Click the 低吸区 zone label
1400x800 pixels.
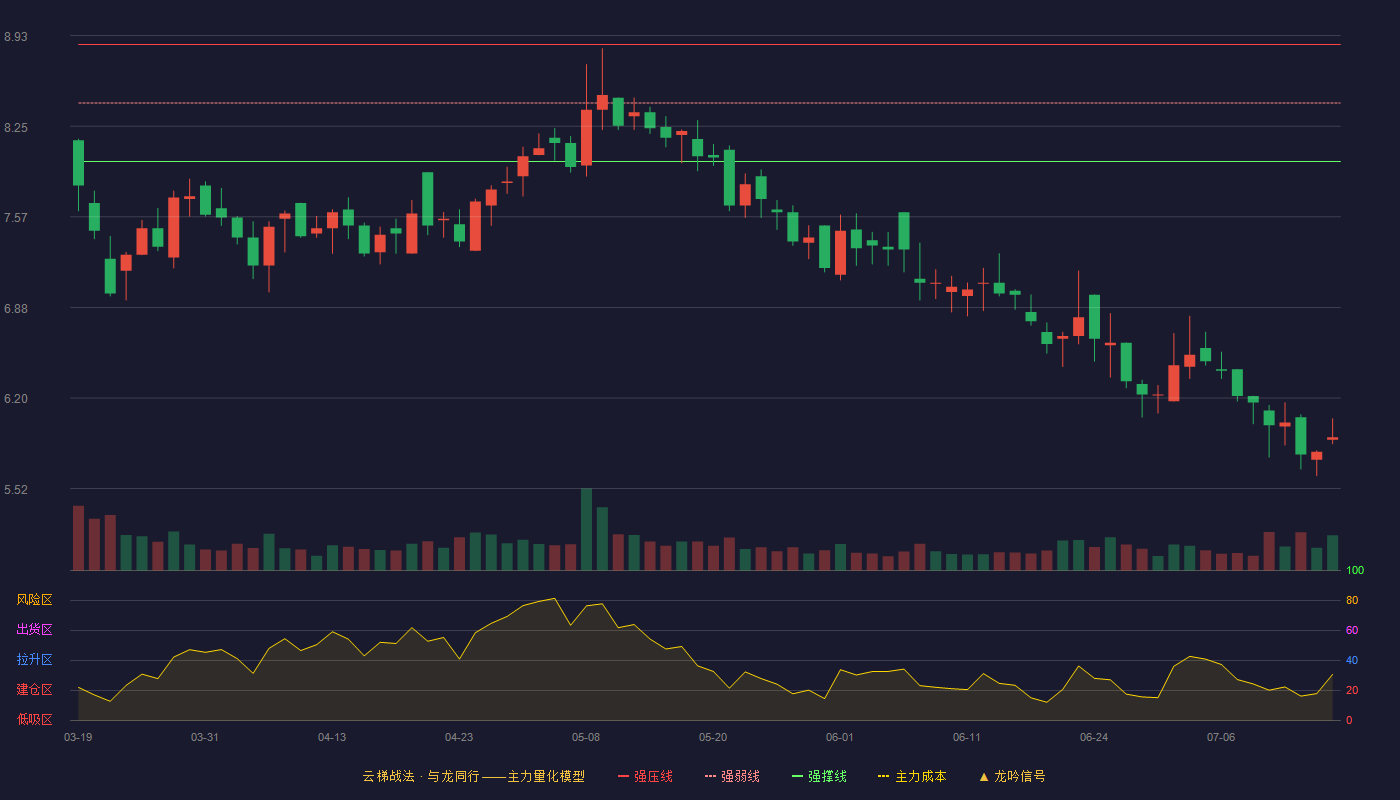click(34, 719)
